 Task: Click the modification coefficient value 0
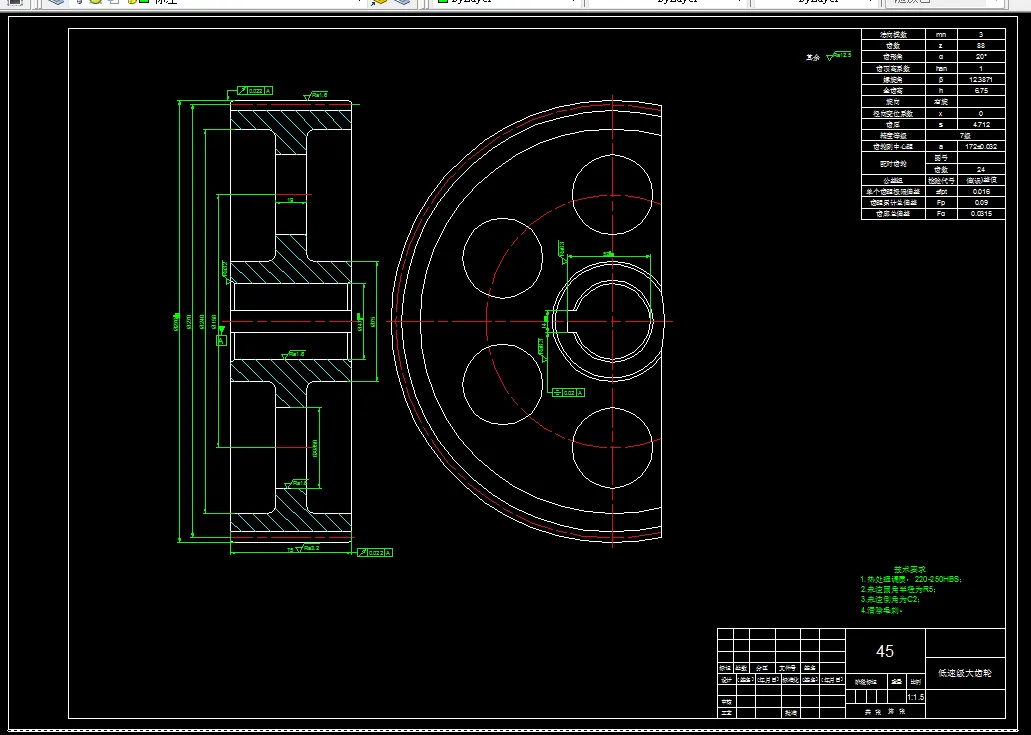point(981,113)
